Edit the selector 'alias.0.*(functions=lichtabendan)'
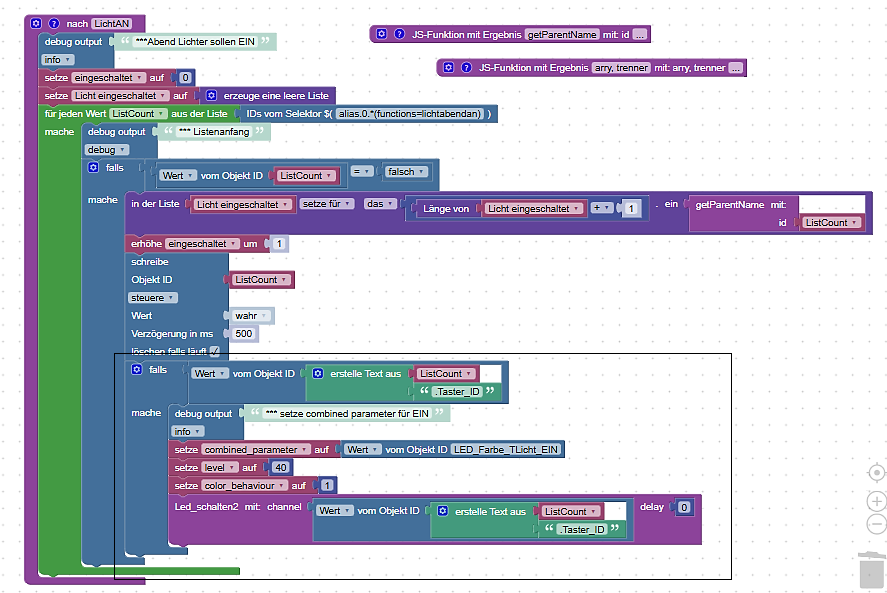The width and height of the screenshot is (887, 593). pos(410,114)
